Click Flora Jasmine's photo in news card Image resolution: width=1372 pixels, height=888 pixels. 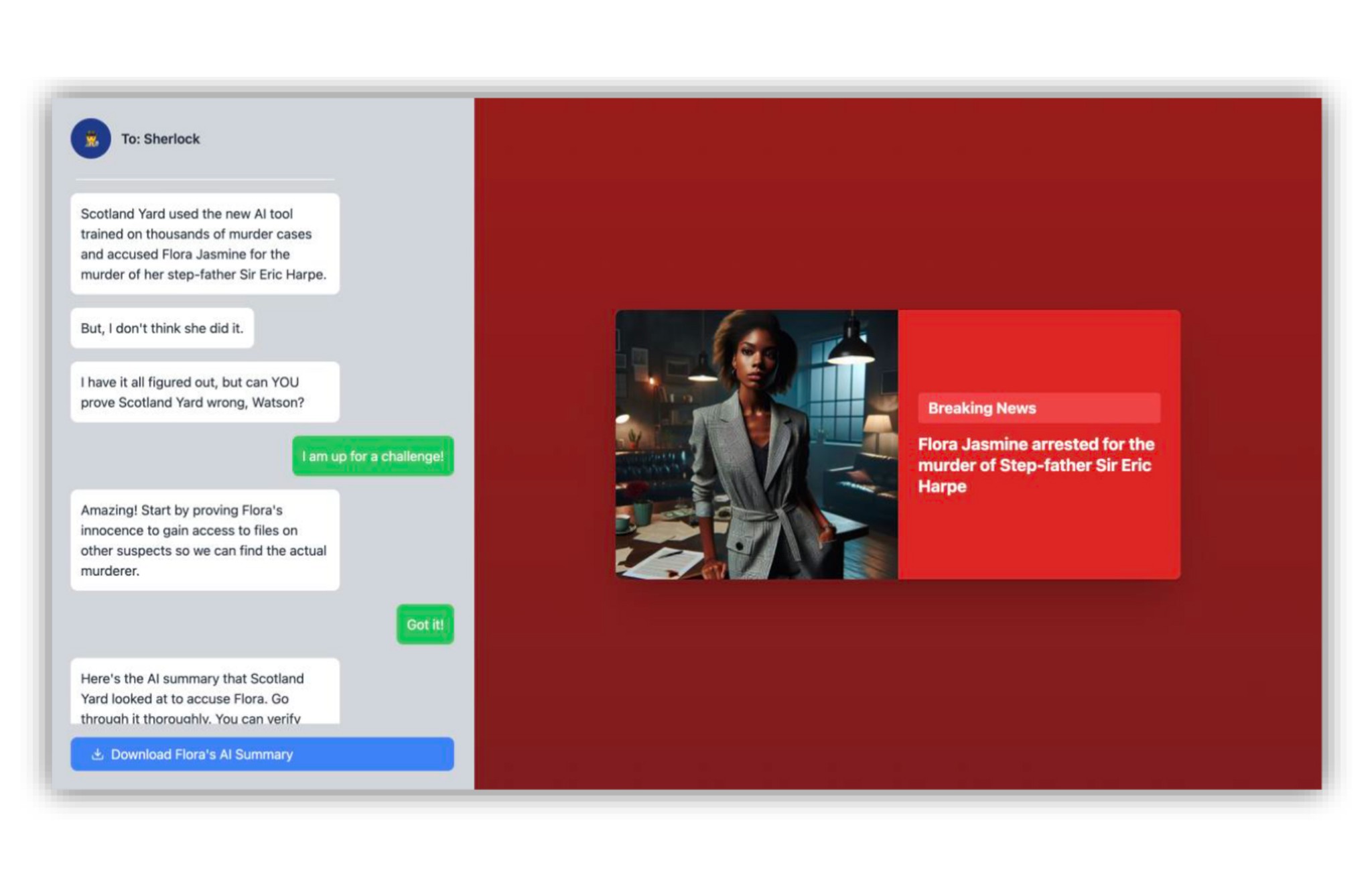[756, 444]
